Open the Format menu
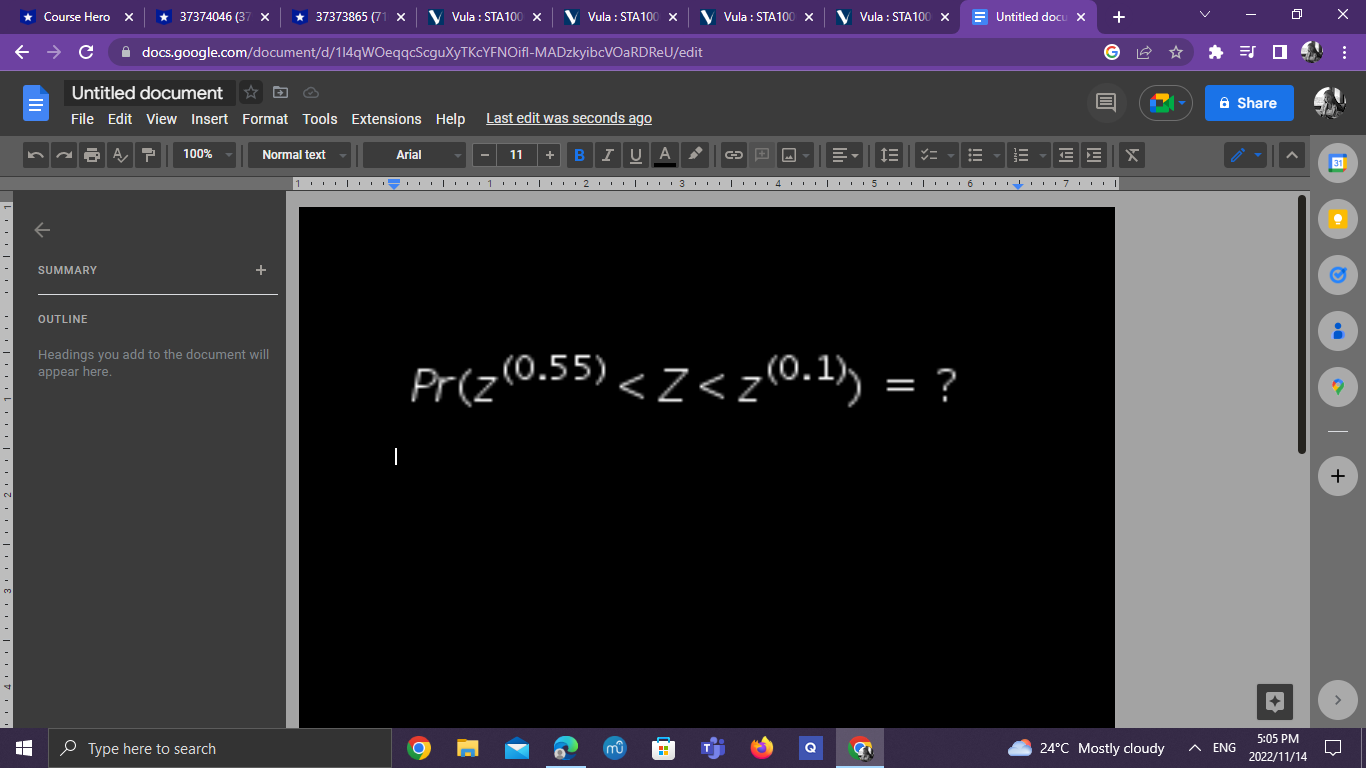Viewport: 1366px width, 768px height. (264, 119)
